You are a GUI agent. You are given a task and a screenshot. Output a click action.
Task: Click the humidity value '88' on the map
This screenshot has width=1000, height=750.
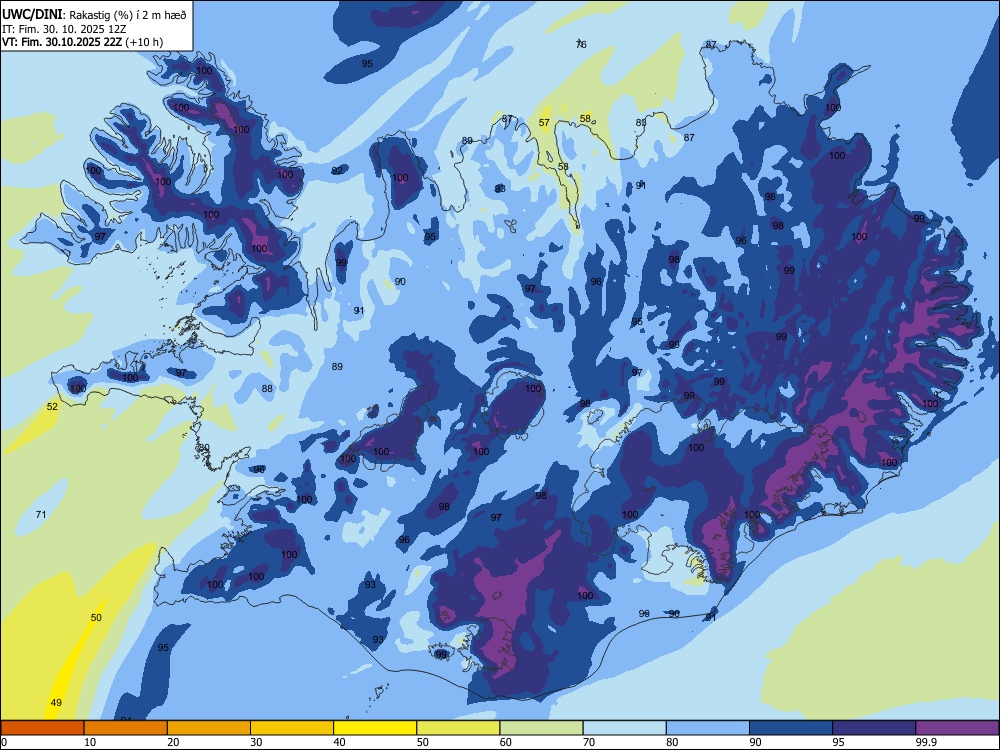pyautogui.click(x=267, y=388)
